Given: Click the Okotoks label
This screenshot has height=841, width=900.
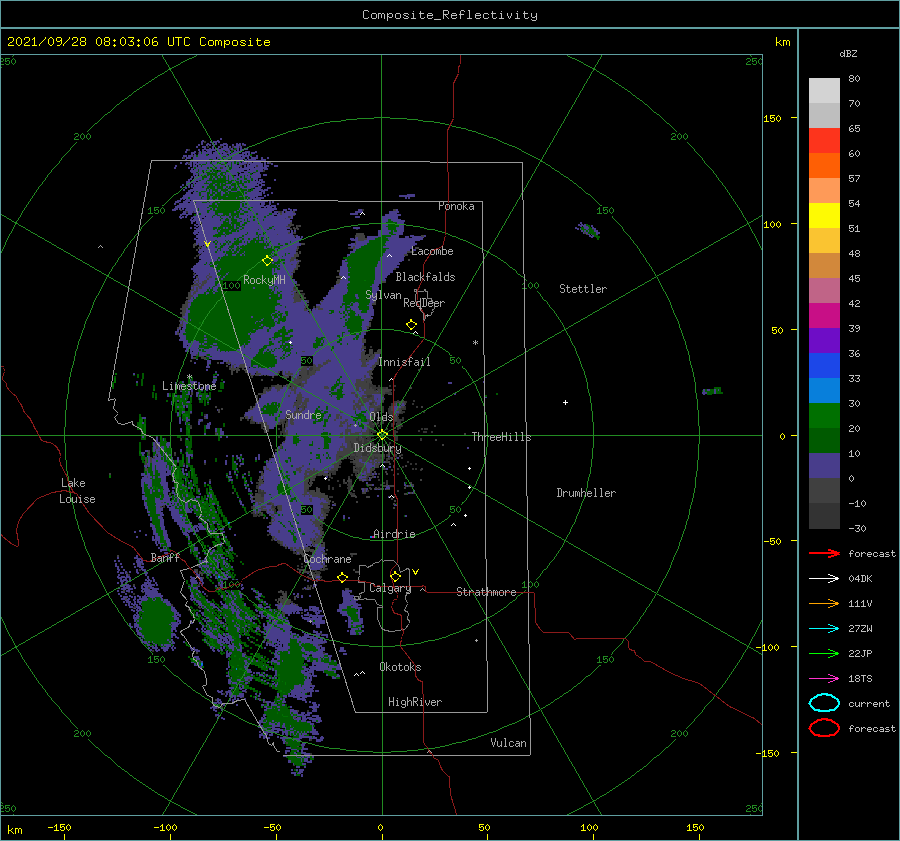Looking at the screenshot, I should click(x=400, y=667).
